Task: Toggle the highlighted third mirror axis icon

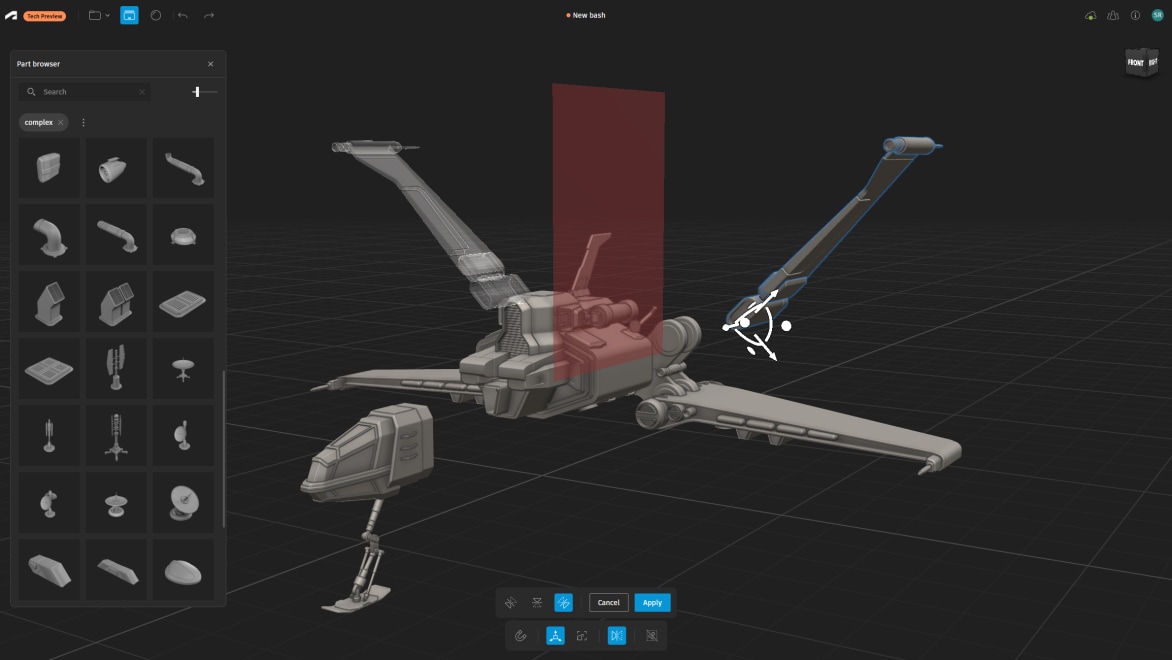Action: [x=564, y=602]
